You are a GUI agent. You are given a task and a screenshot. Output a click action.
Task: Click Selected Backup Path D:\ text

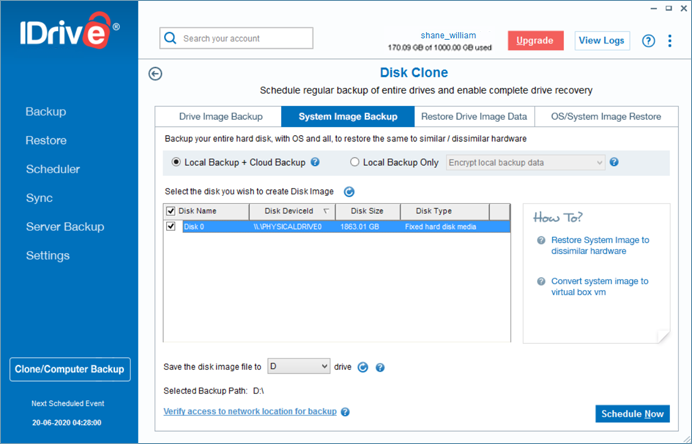tap(214, 391)
